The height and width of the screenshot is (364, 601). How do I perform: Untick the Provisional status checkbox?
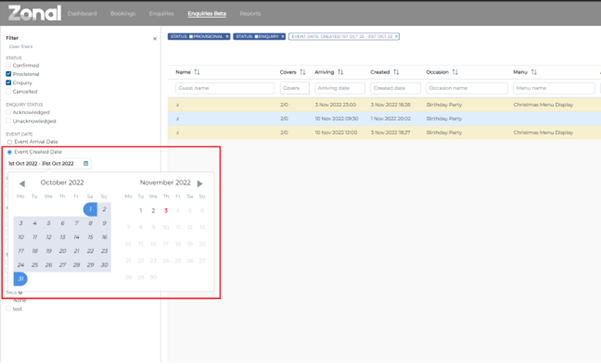pyautogui.click(x=8, y=74)
